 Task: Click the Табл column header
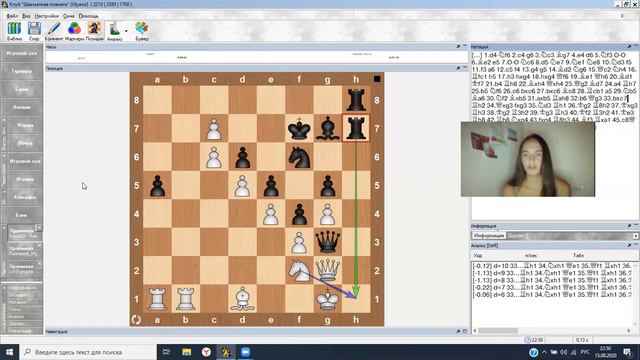578,256
